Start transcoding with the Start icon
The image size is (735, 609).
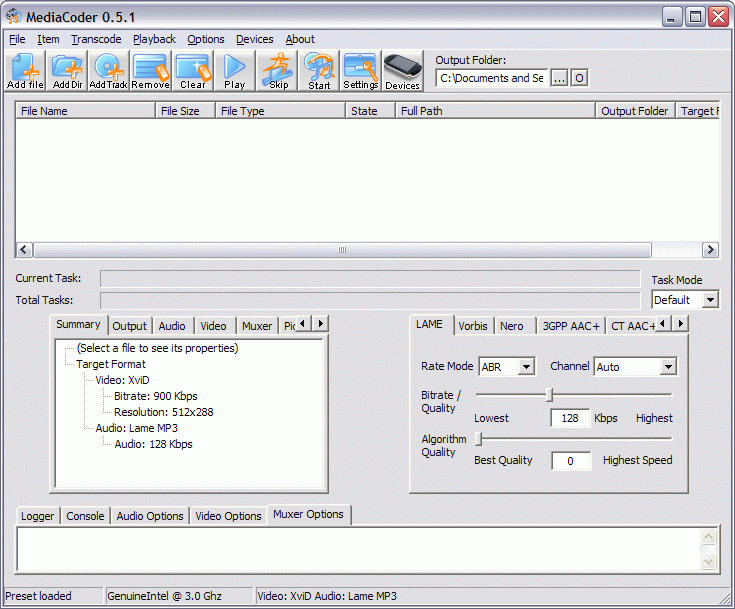tap(319, 71)
